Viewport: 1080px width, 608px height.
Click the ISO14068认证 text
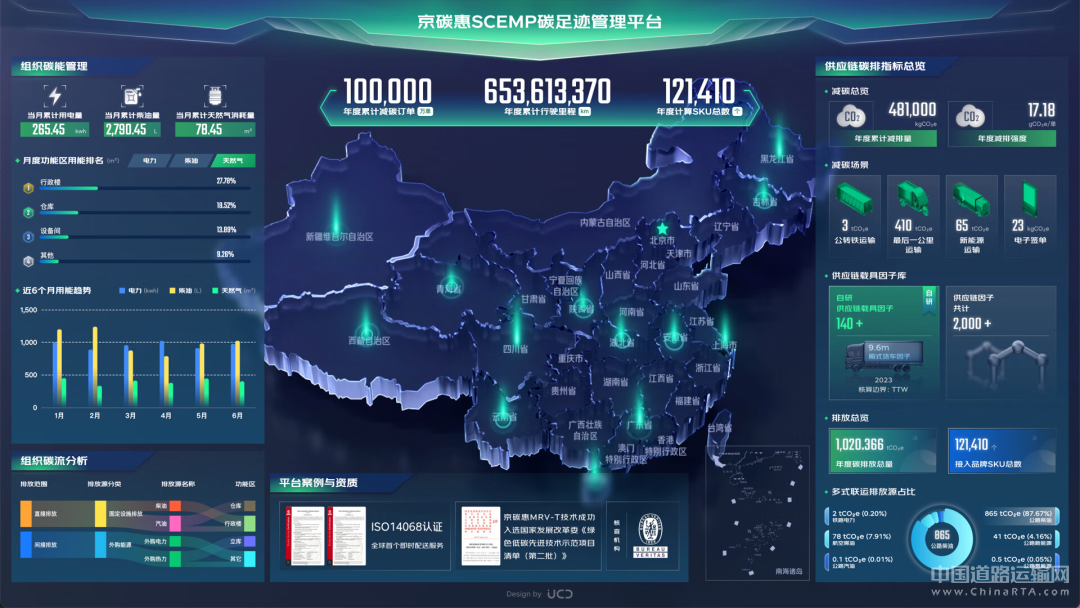(x=406, y=527)
